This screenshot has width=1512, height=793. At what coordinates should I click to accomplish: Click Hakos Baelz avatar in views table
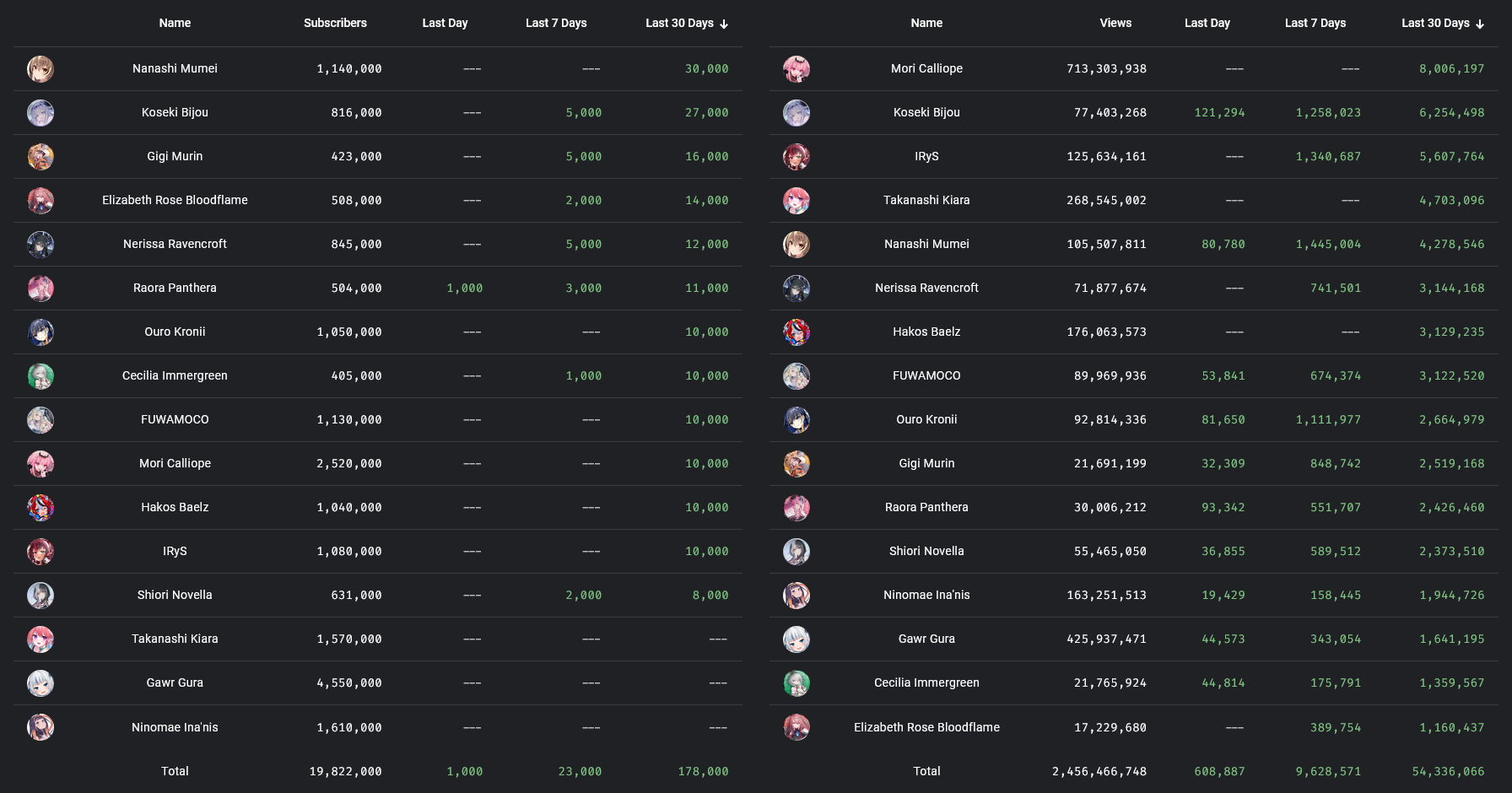point(796,332)
